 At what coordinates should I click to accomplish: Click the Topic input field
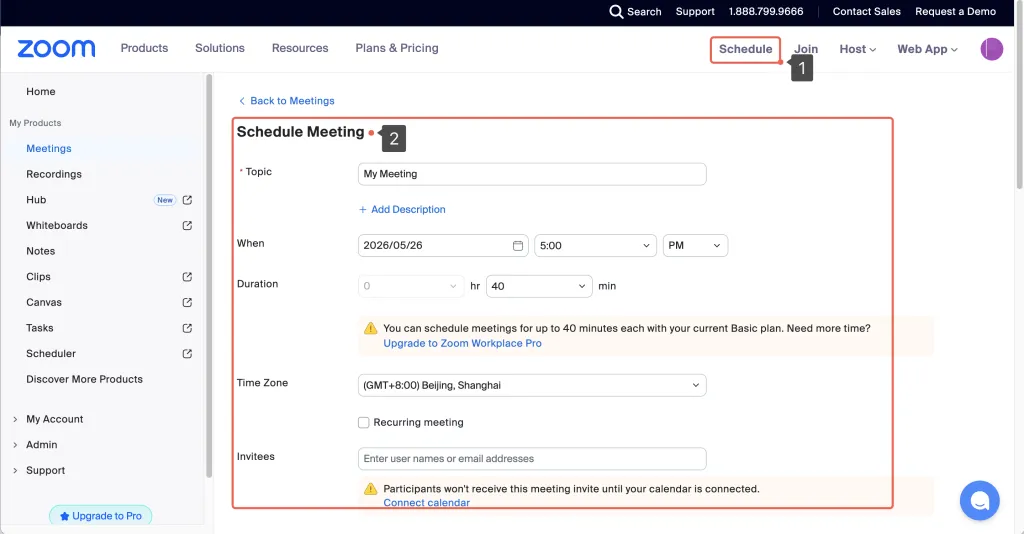(532, 174)
